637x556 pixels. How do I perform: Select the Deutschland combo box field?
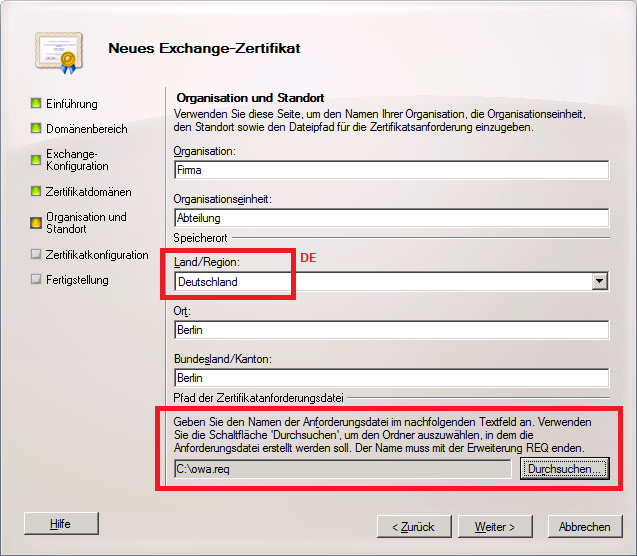coord(380,282)
